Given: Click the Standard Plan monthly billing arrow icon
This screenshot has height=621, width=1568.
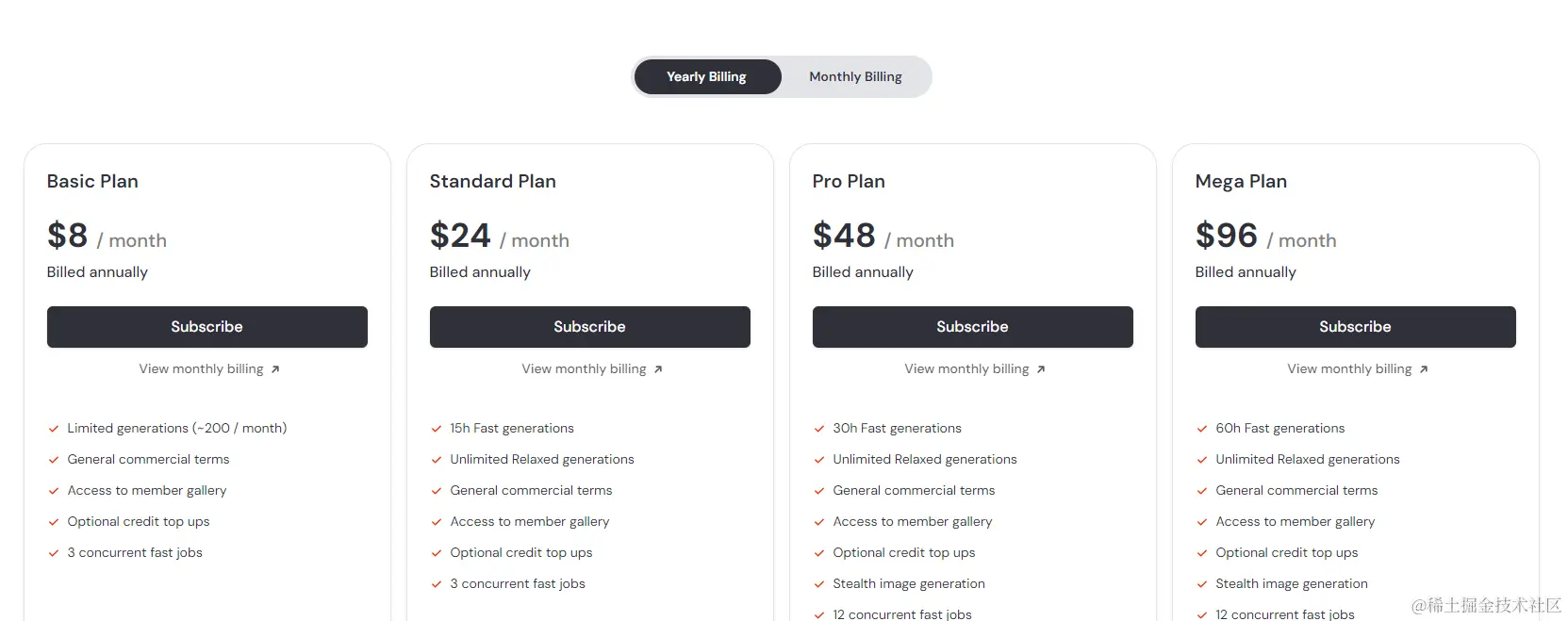Looking at the screenshot, I should point(658,369).
